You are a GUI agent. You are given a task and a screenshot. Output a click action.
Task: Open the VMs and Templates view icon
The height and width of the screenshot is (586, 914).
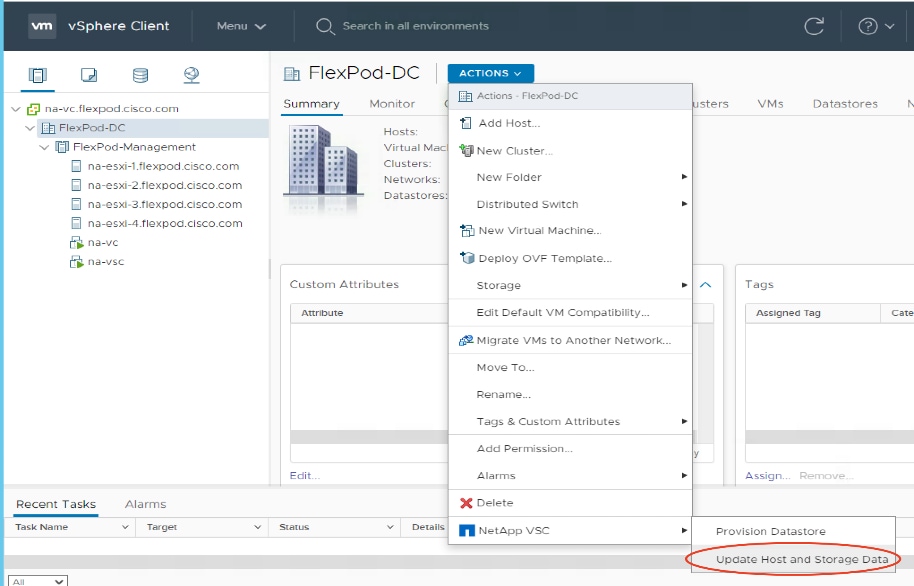click(x=89, y=75)
